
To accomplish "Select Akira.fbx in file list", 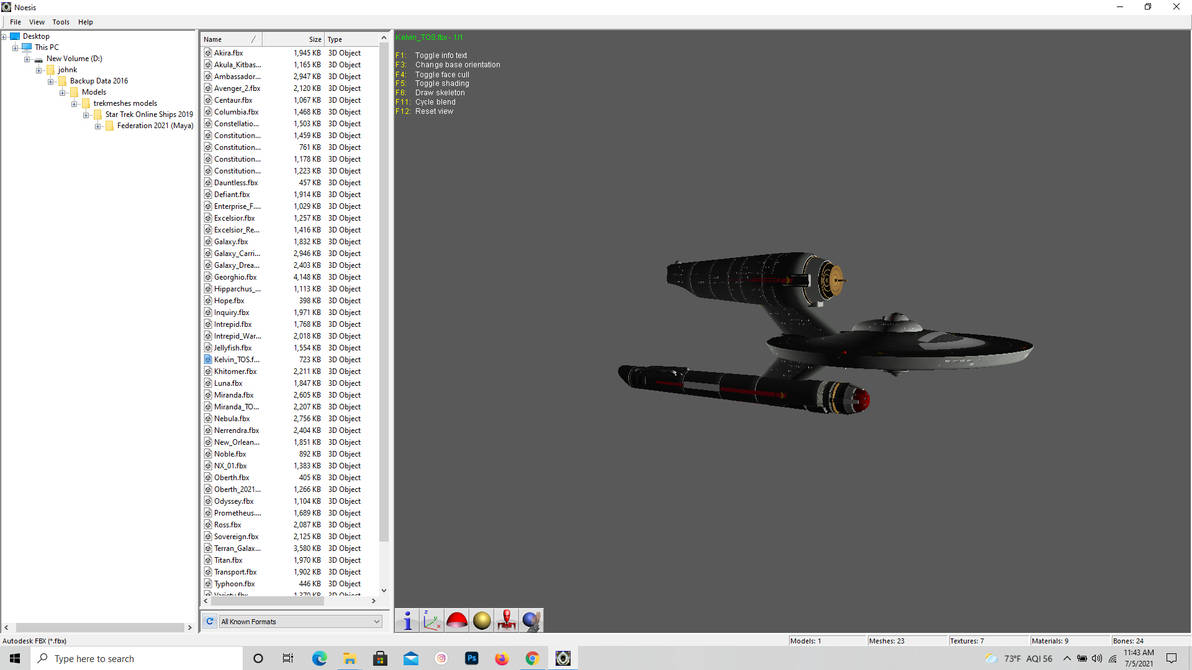I will pos(228,53).
